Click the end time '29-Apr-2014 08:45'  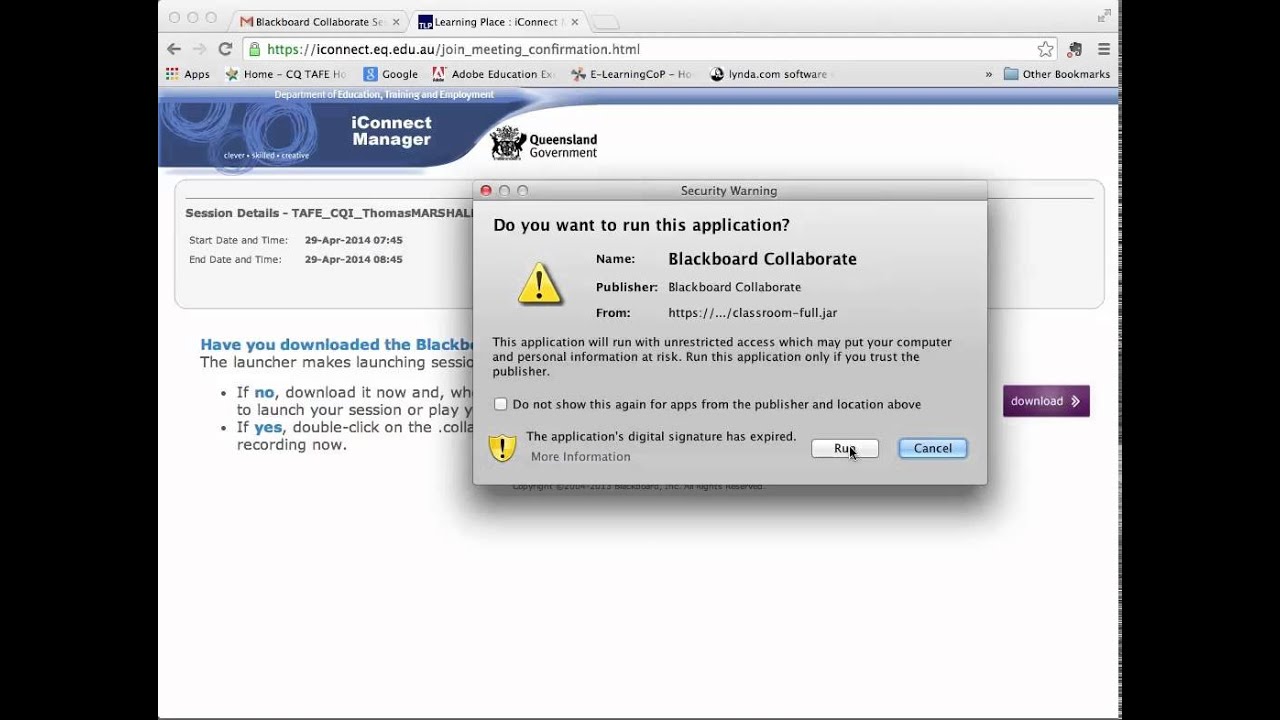(x=354, y=259)
